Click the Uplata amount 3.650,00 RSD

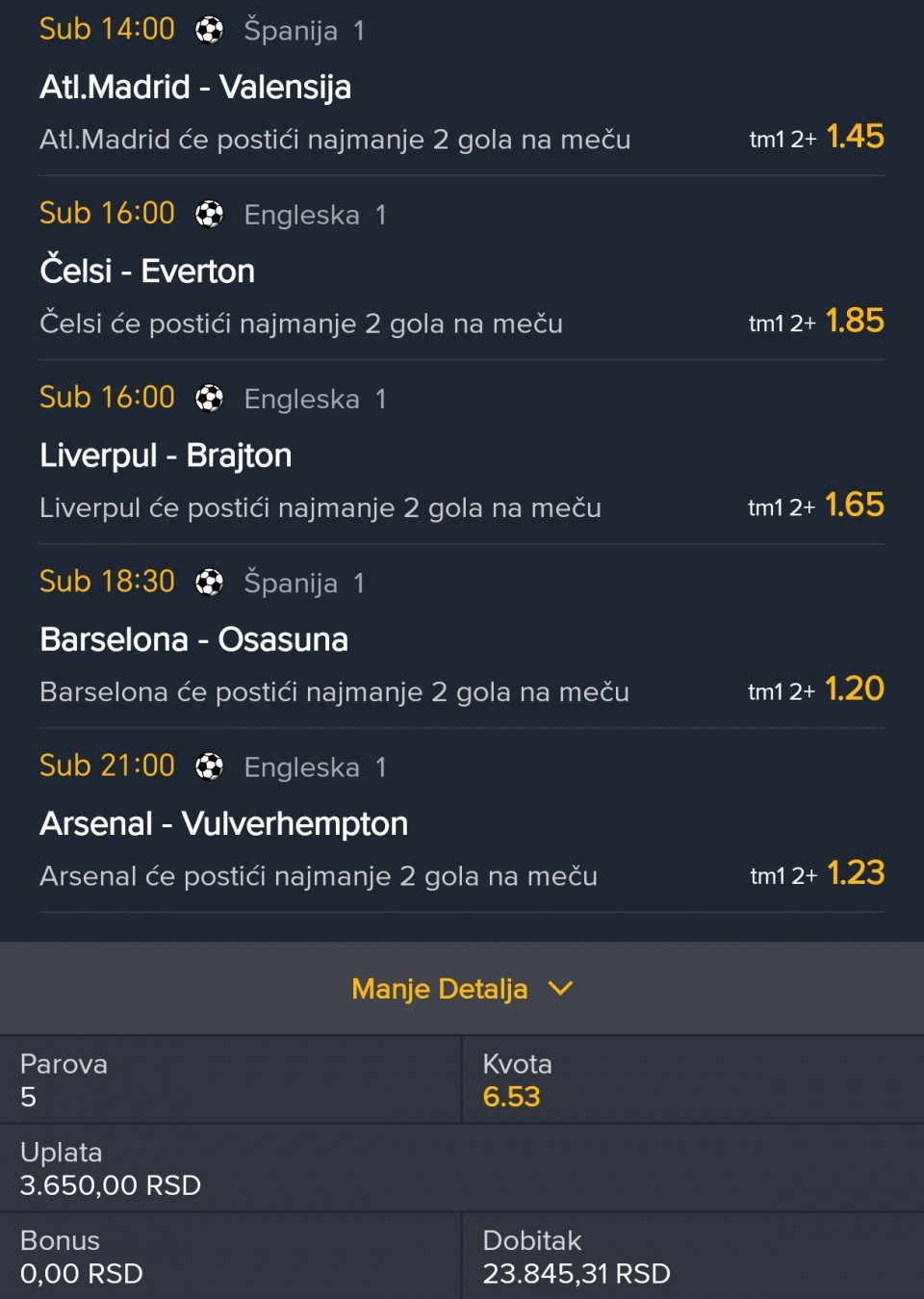click(x=111, y=1185)
